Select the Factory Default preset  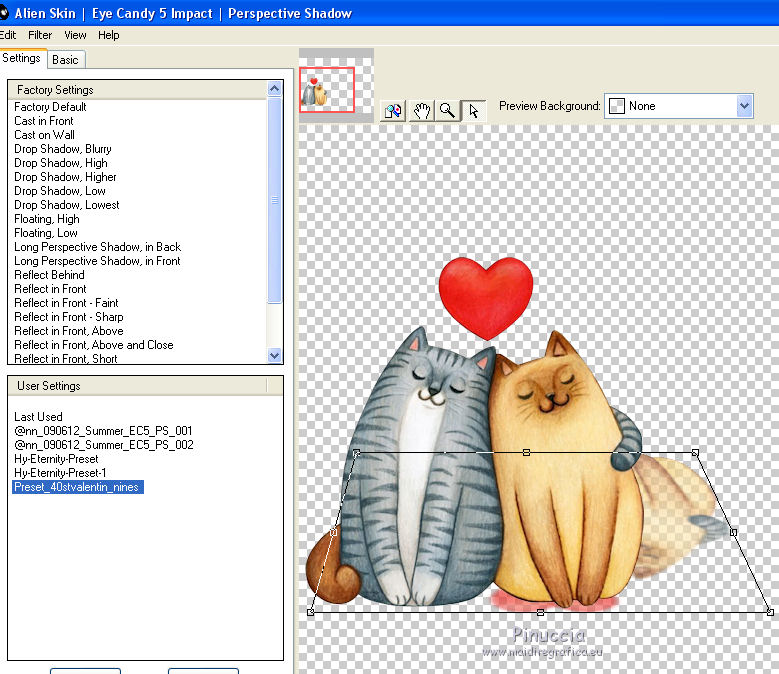(50, 107)
